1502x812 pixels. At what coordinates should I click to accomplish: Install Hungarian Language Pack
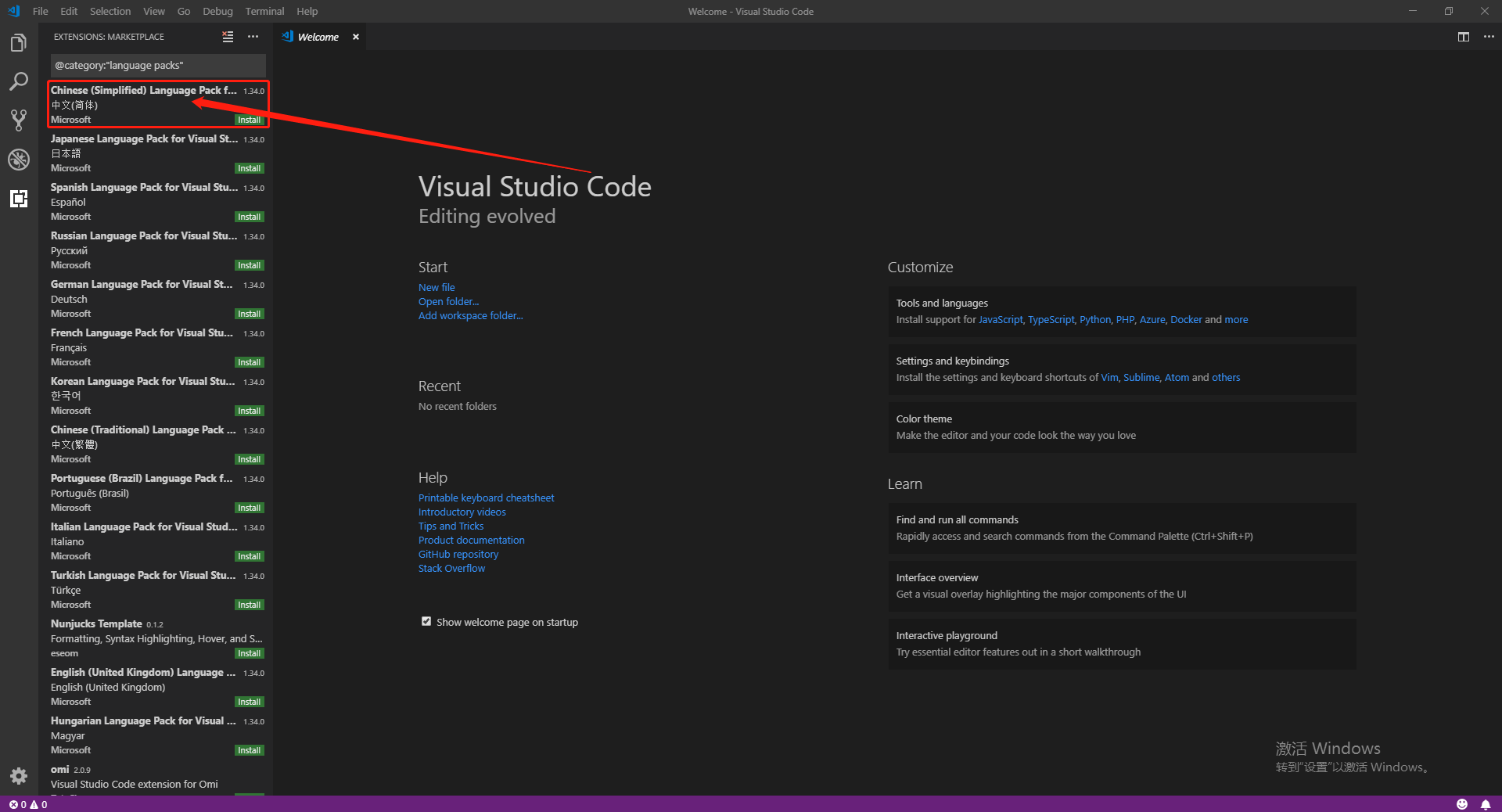click(250, 750)
